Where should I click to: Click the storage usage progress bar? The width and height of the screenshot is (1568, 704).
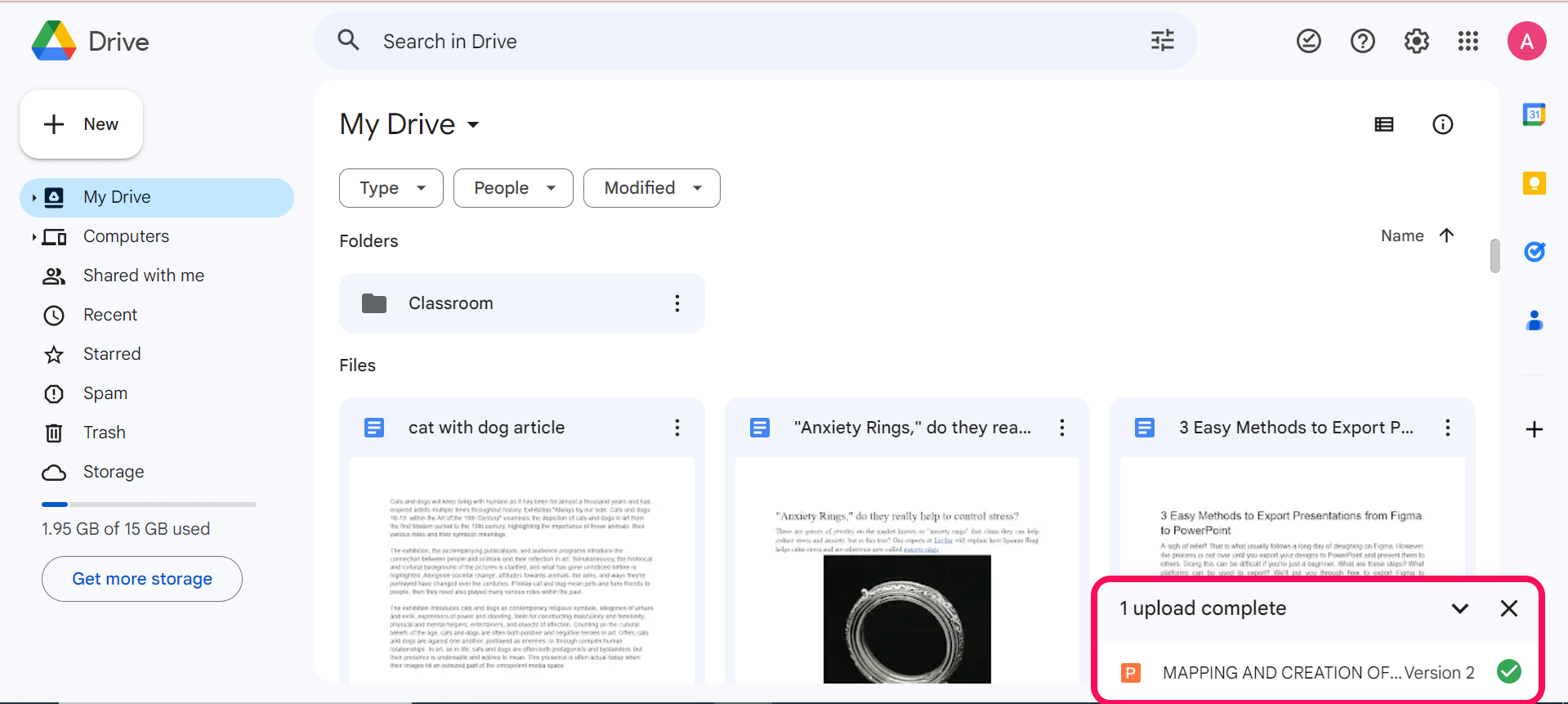tap(149, 504)
